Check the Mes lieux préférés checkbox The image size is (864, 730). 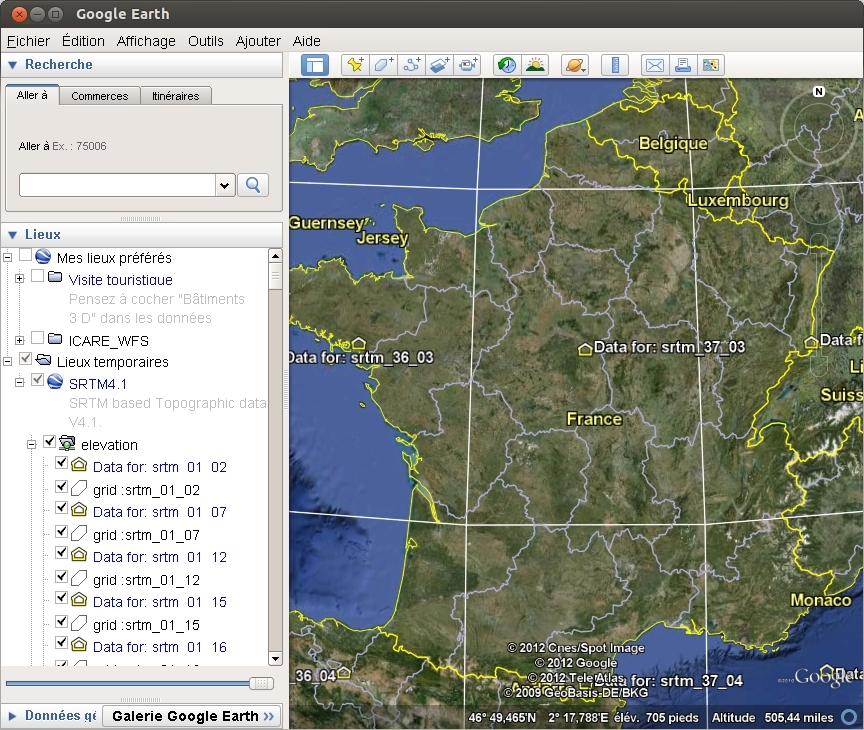pos(25,255)
